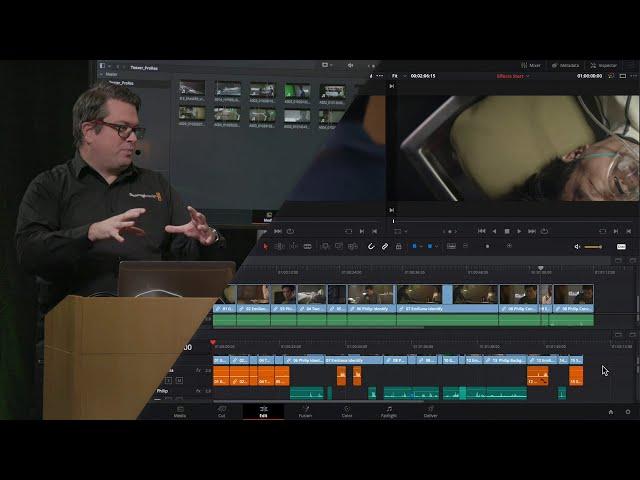Play in reverse in the timeline viewer
This screenshot has width=640, height=480.
pyautogui.click(x=494, y=231)
